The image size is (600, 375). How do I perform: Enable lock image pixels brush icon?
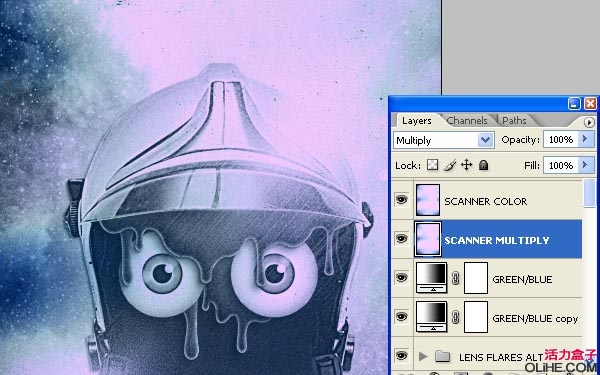click(x=450, y=165)
